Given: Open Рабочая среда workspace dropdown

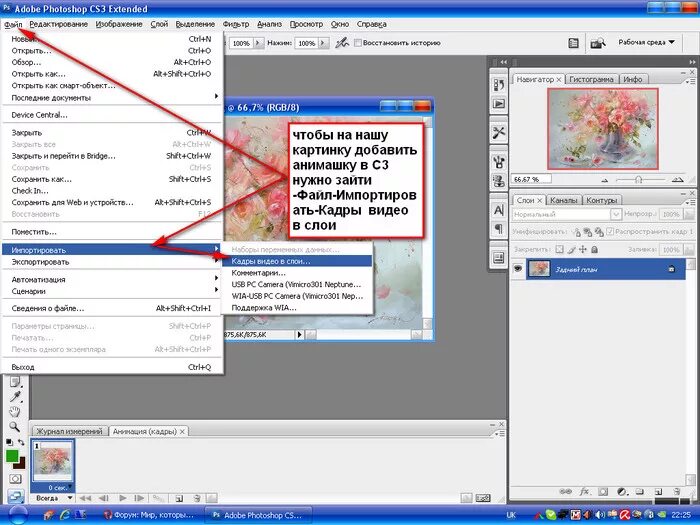Looking at the screenshot, I should pyautogui.click(x=646, y=42).
